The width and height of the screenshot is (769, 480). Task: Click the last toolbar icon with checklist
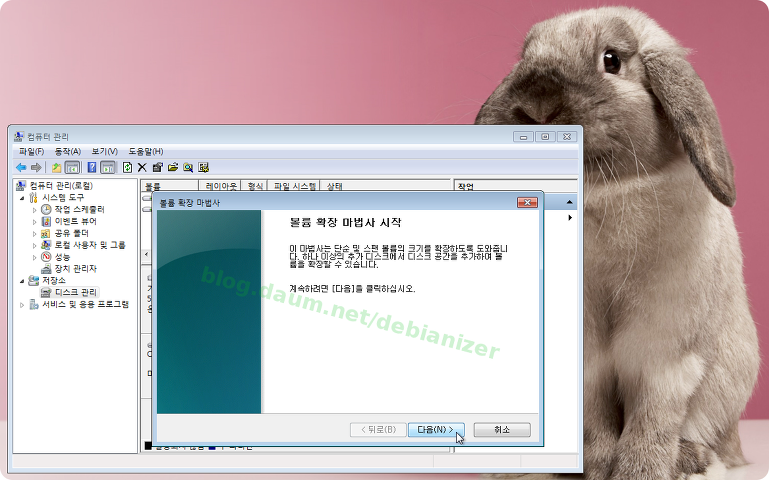[204, 168]
